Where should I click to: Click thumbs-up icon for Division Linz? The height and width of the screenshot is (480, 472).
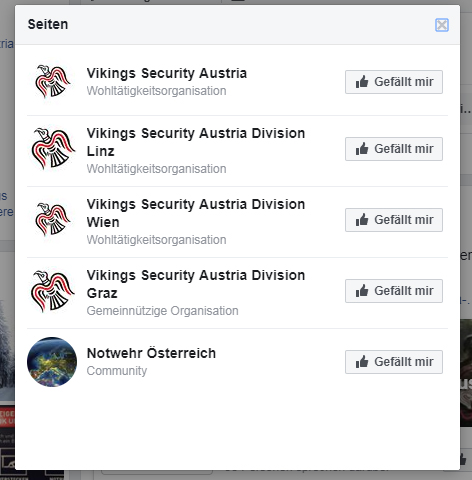pos(362,149)
